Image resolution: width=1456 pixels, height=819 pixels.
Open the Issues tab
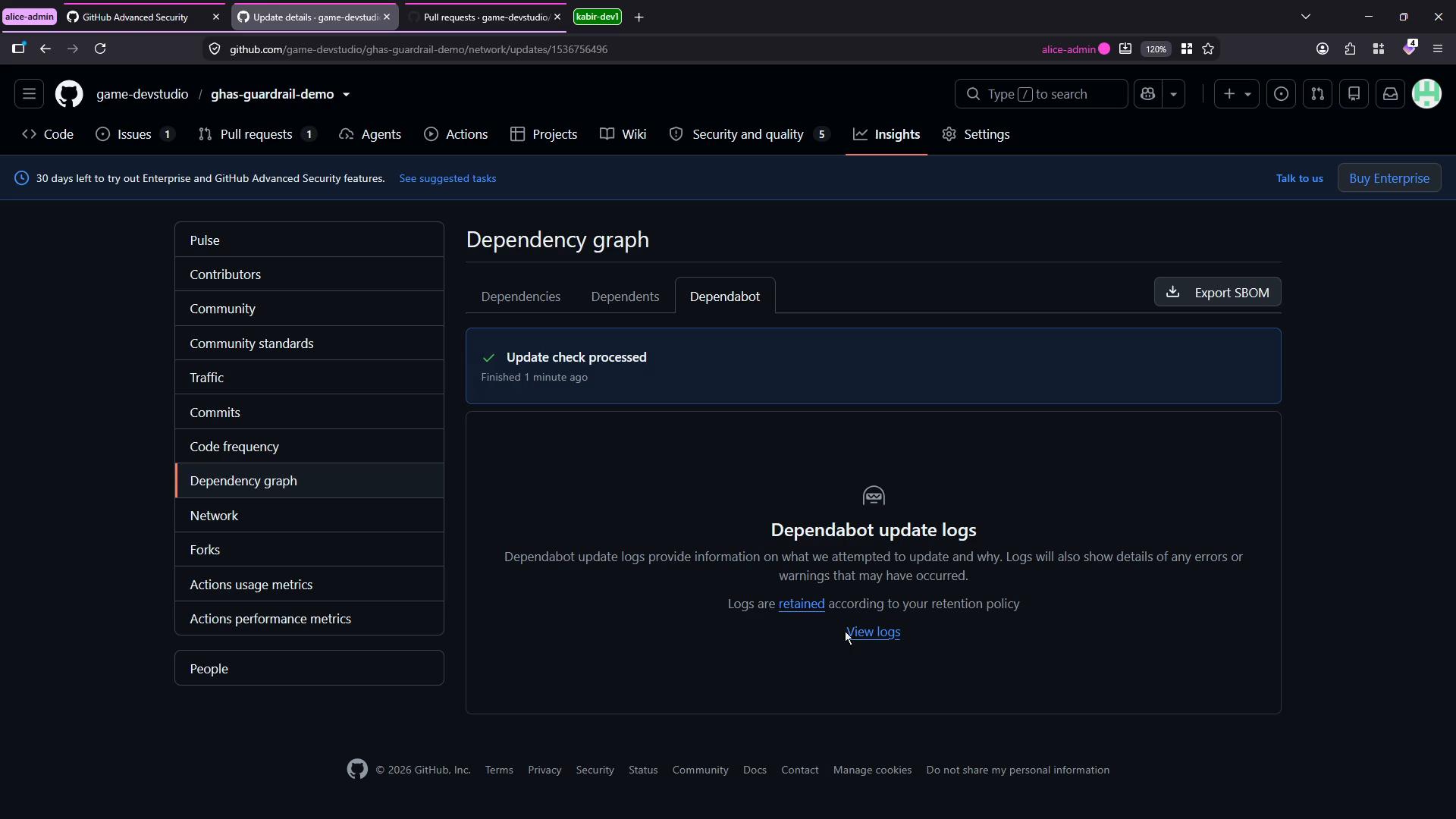[x=135, y=134]
